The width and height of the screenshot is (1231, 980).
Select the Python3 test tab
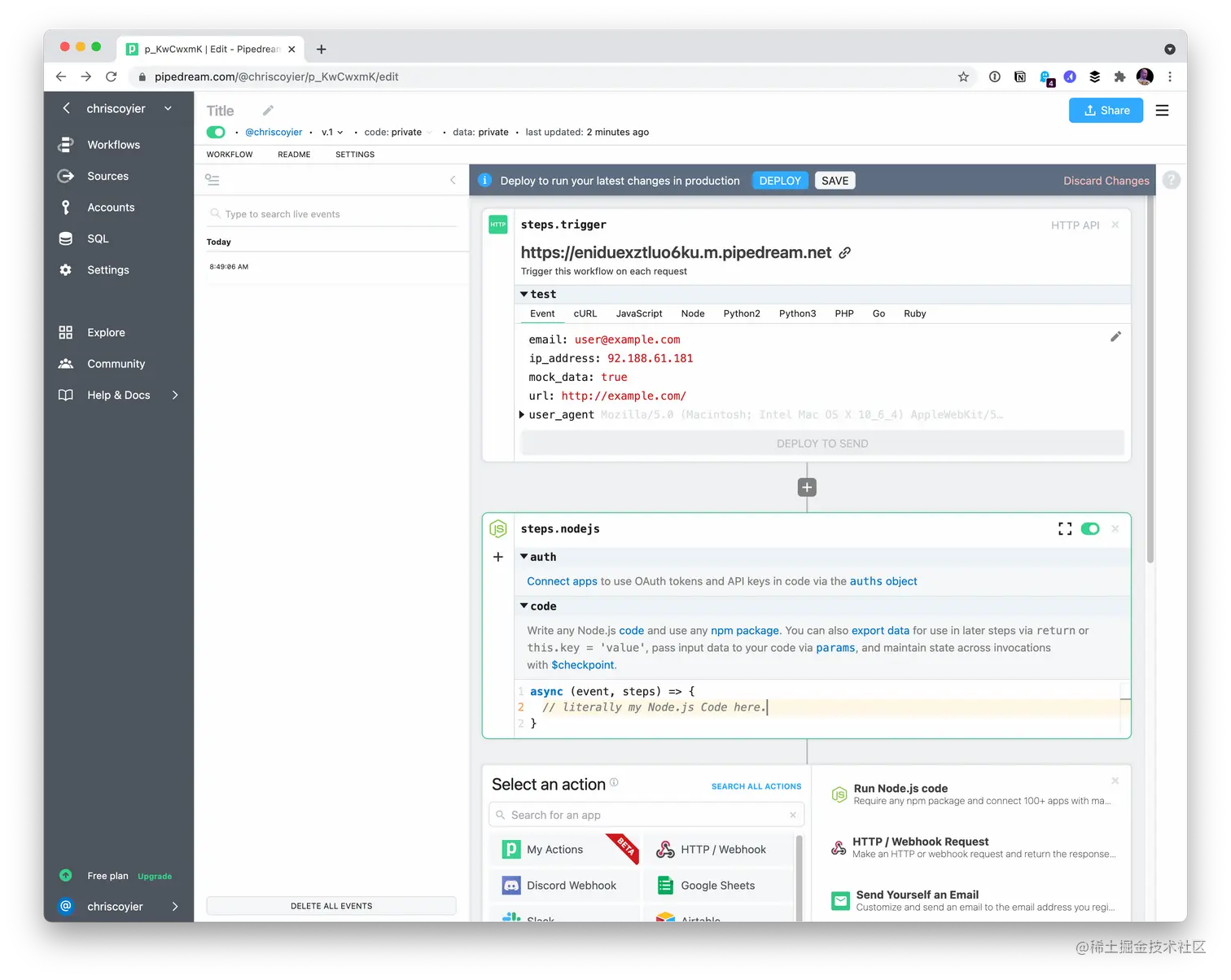797,313
